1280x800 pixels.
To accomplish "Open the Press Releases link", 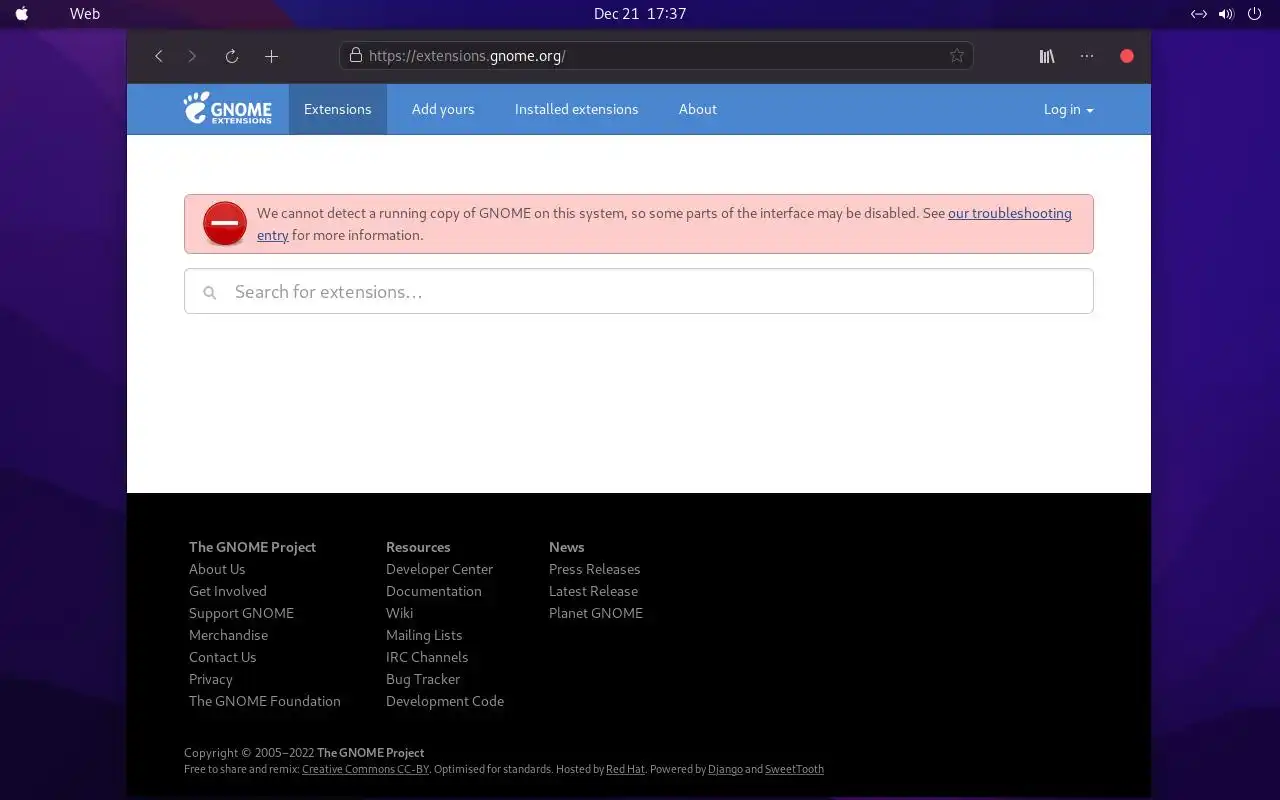I will coord(594,569).
